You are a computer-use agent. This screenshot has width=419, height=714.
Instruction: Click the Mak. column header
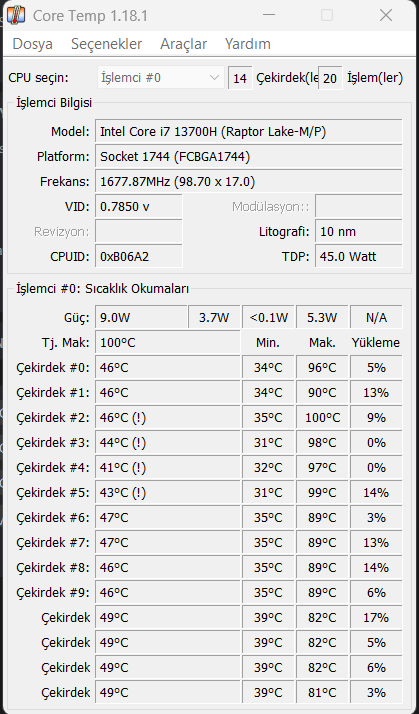tap(322, 342)
